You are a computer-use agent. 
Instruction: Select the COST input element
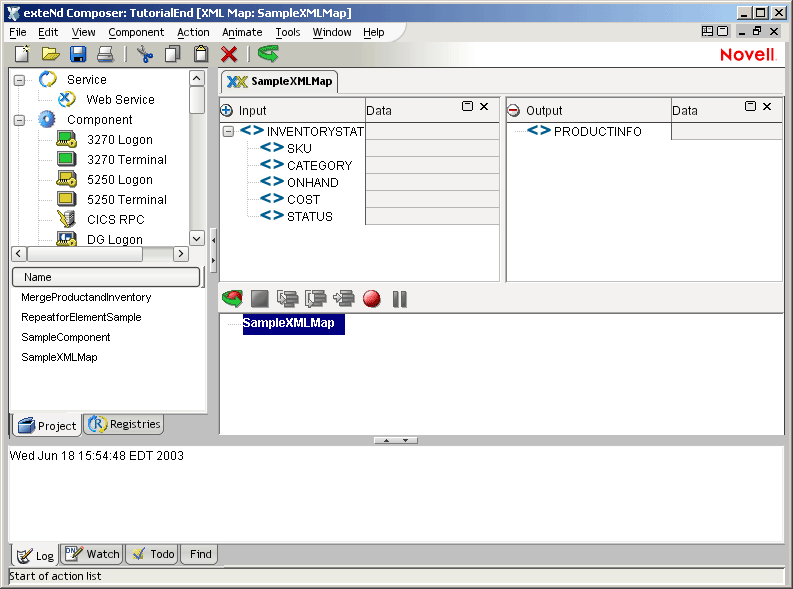[x=303, y=200]
